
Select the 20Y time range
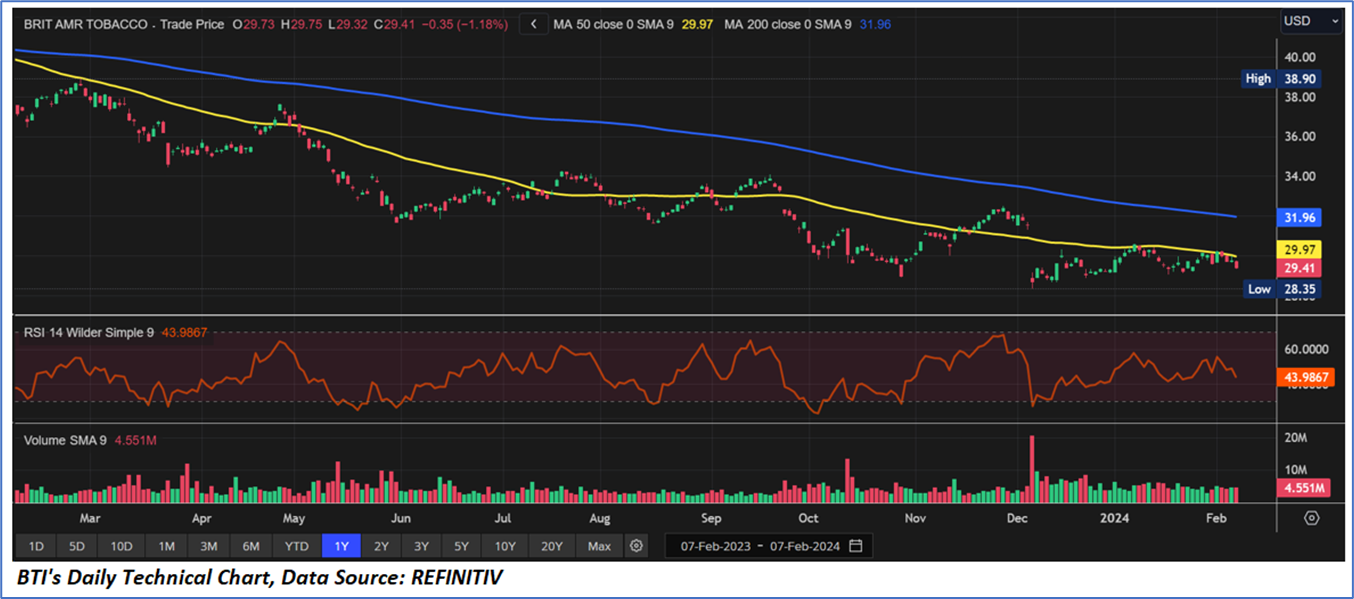point(552,546)
